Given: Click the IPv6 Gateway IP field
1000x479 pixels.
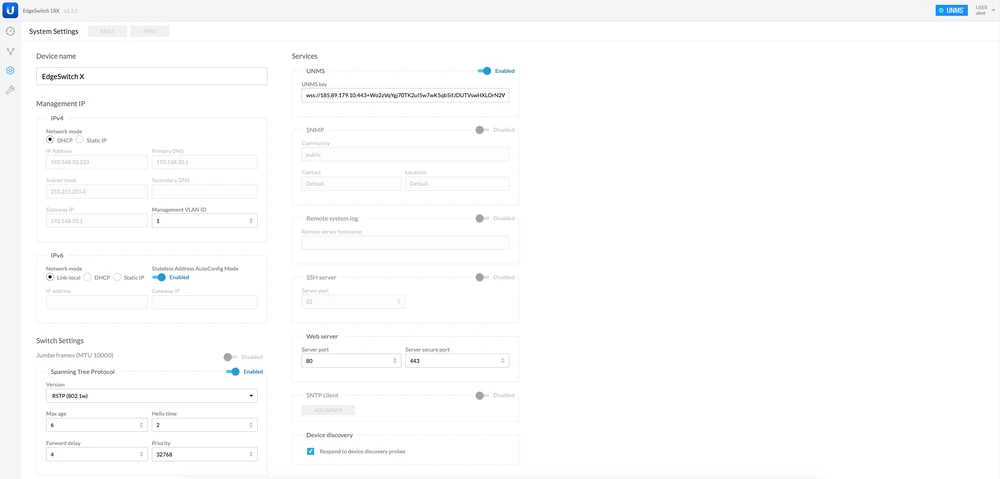Looking at the screenshot, I should [x=205, y=302].
